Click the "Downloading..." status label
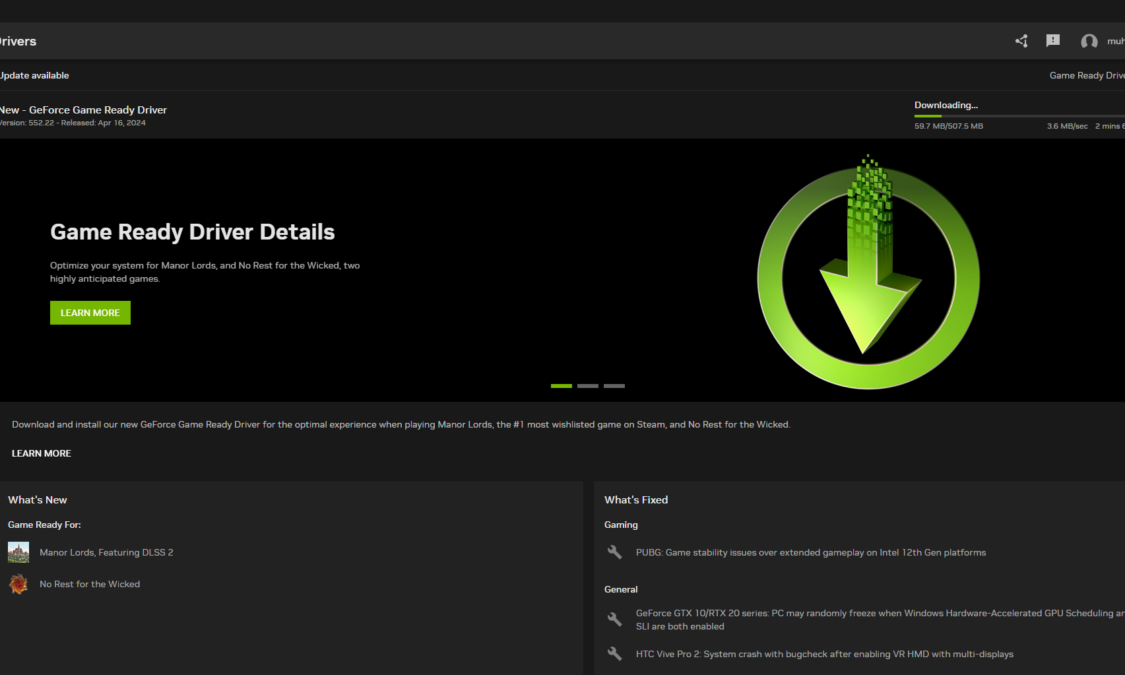The image size is (1125, 675). 946,105
